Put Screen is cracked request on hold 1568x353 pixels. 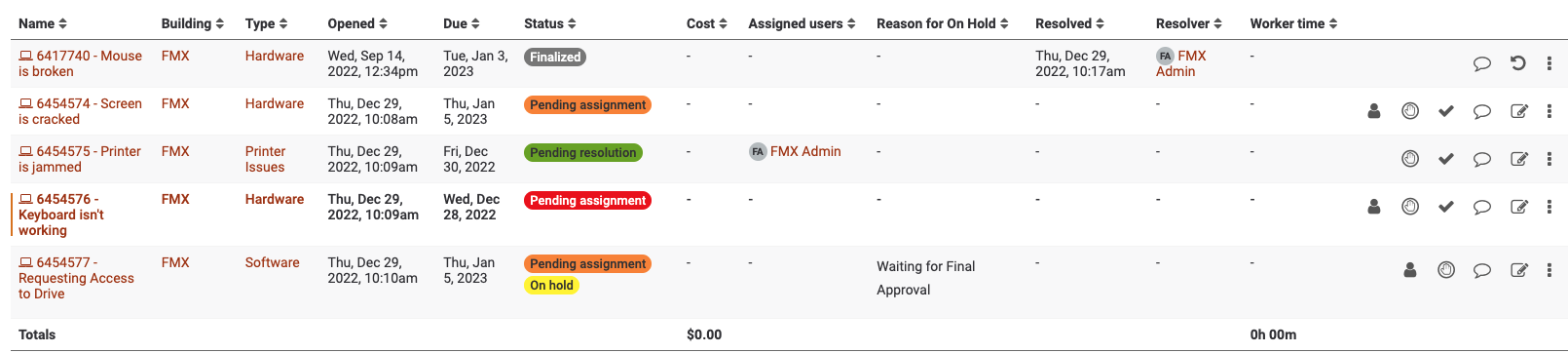pos(1410,111)
